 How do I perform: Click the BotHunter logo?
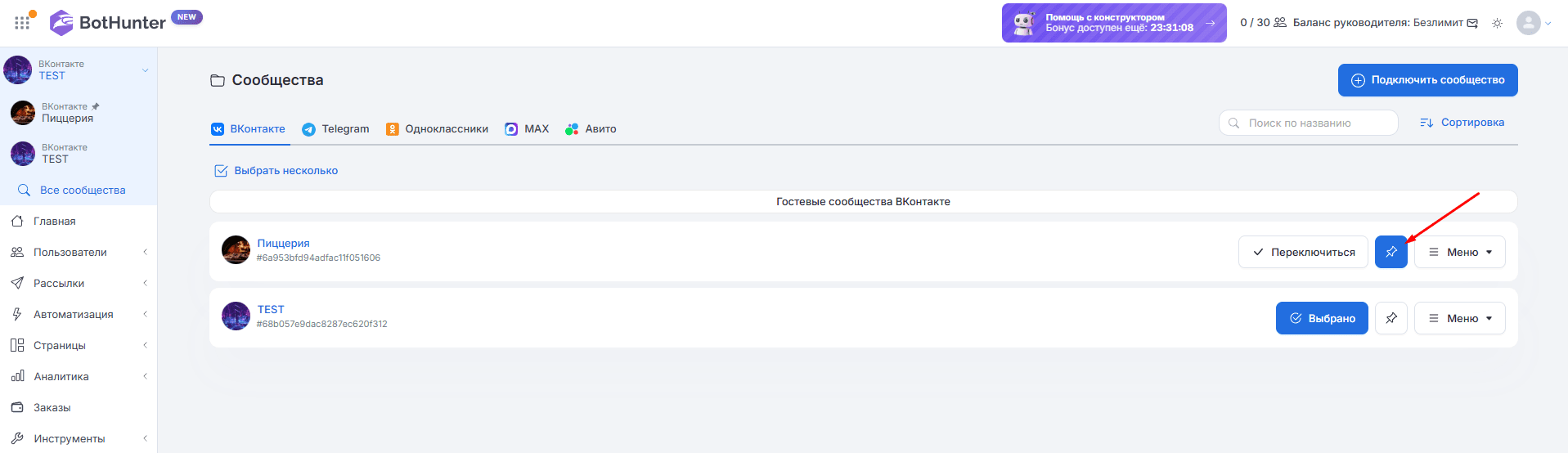click(x=108, y=23)
